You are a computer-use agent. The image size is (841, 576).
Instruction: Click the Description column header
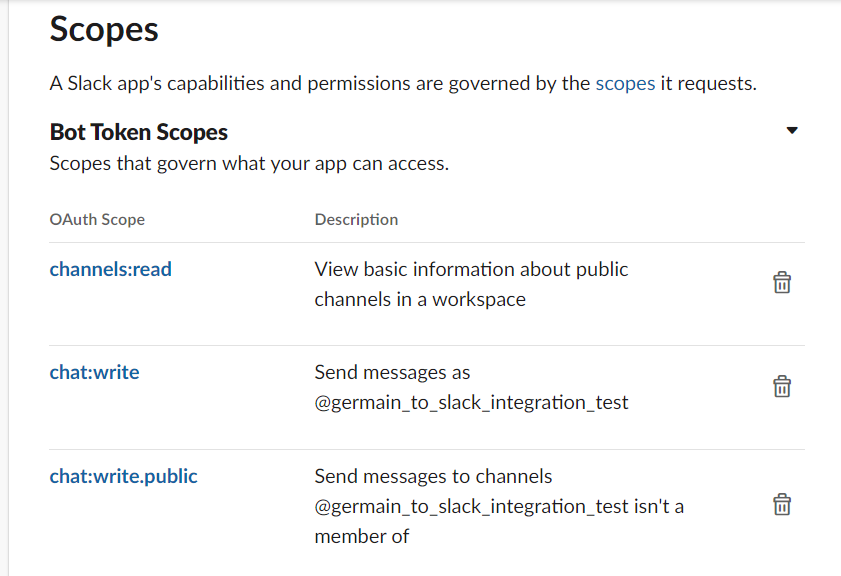[354, 219]
